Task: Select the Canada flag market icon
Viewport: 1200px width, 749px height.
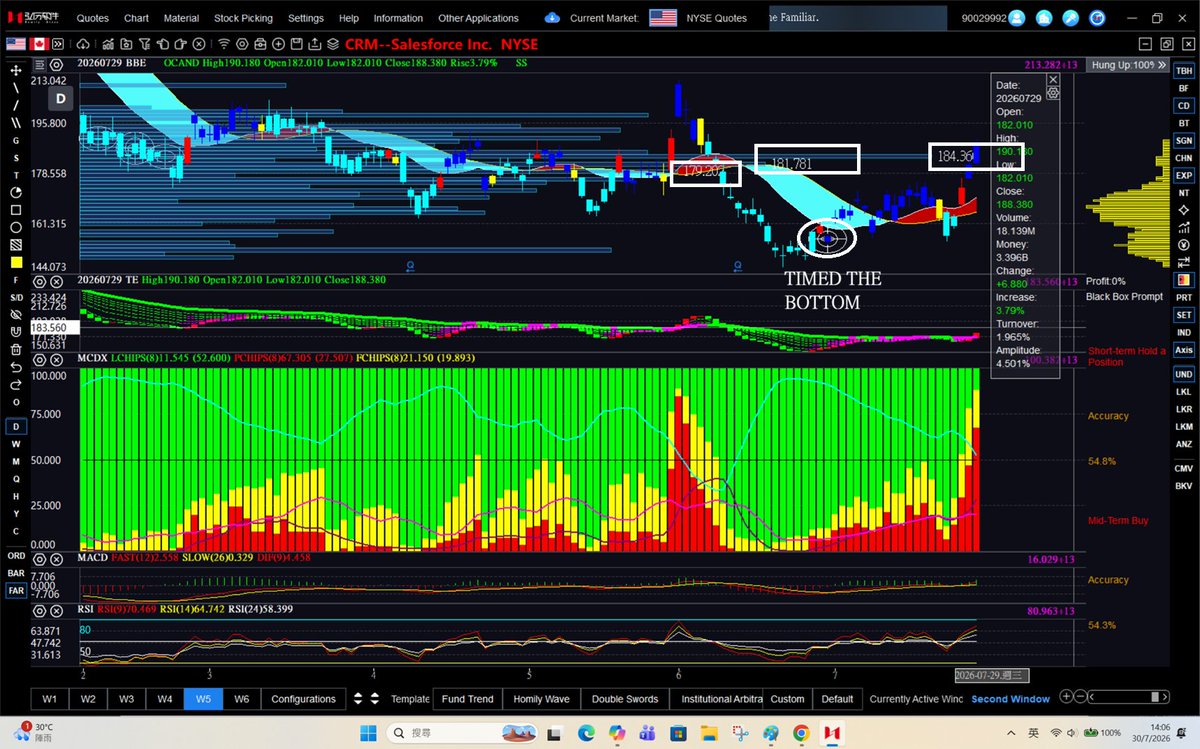Action: pos(41,44)
